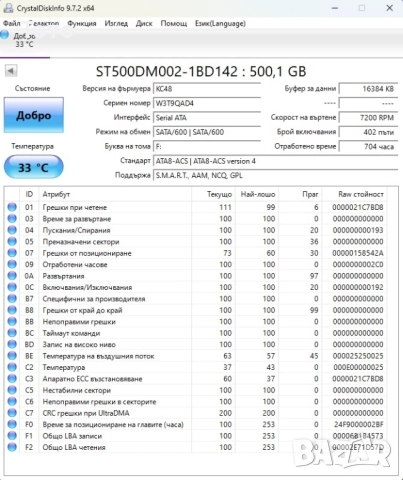Screen dimensions: 403x480
Task: Click status icon for attribute B7
Action: click(x=12, y=299)
